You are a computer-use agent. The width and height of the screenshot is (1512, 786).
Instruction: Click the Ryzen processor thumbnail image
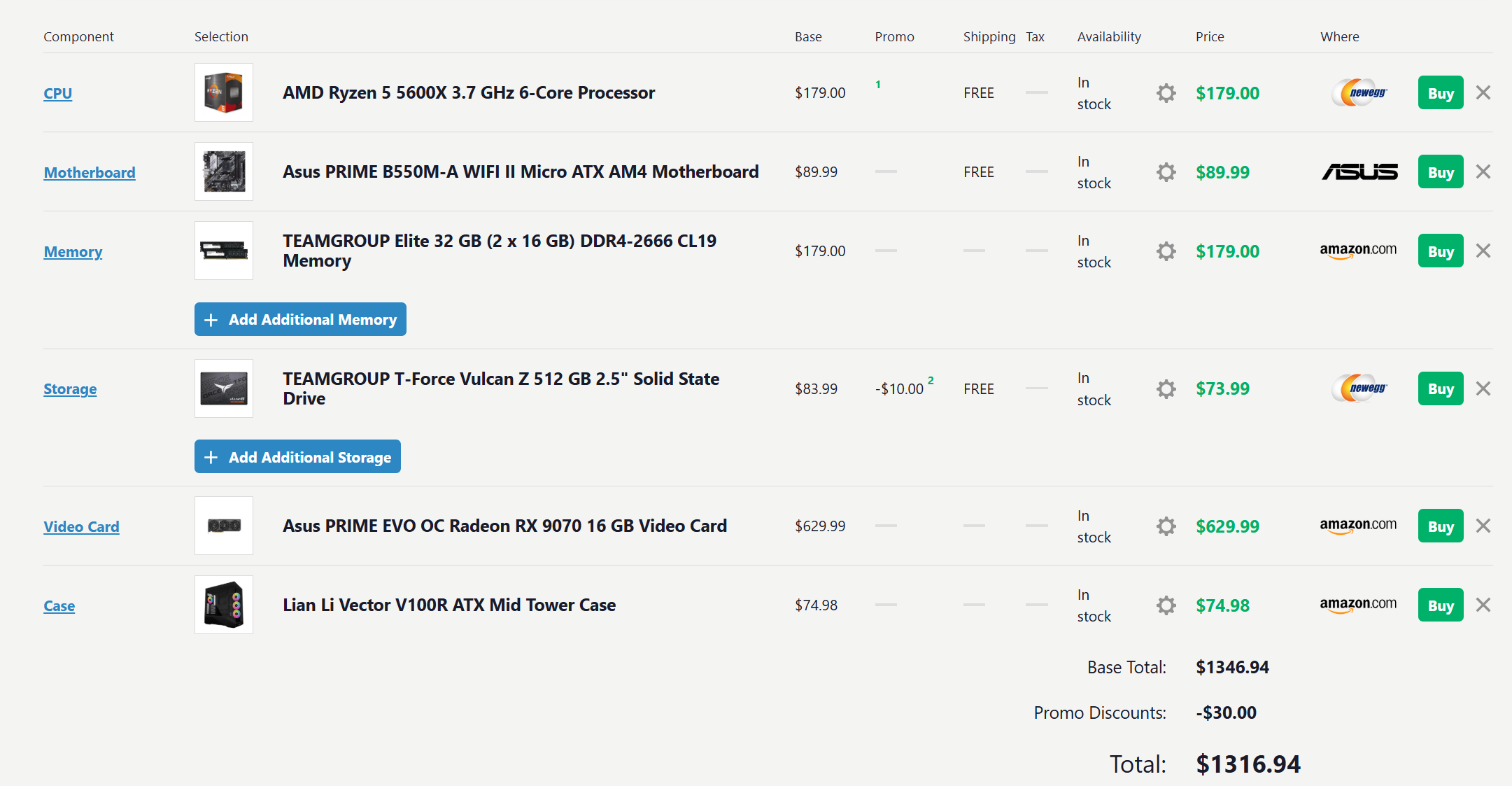[x=224, y=92]
